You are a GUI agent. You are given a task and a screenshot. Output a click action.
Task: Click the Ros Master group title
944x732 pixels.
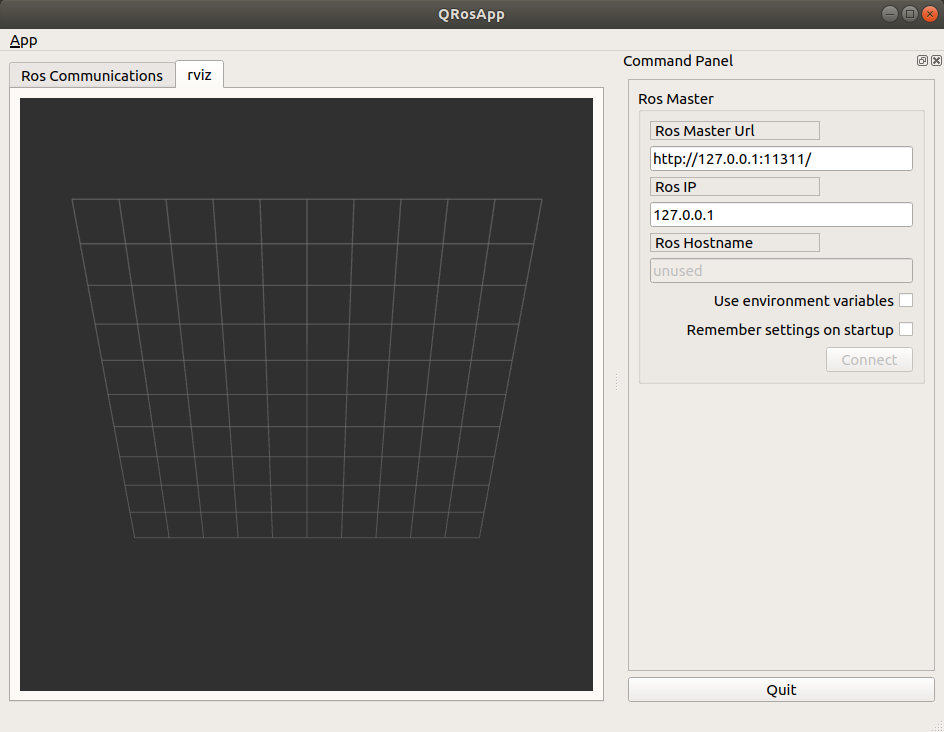[x=675, y=99]
